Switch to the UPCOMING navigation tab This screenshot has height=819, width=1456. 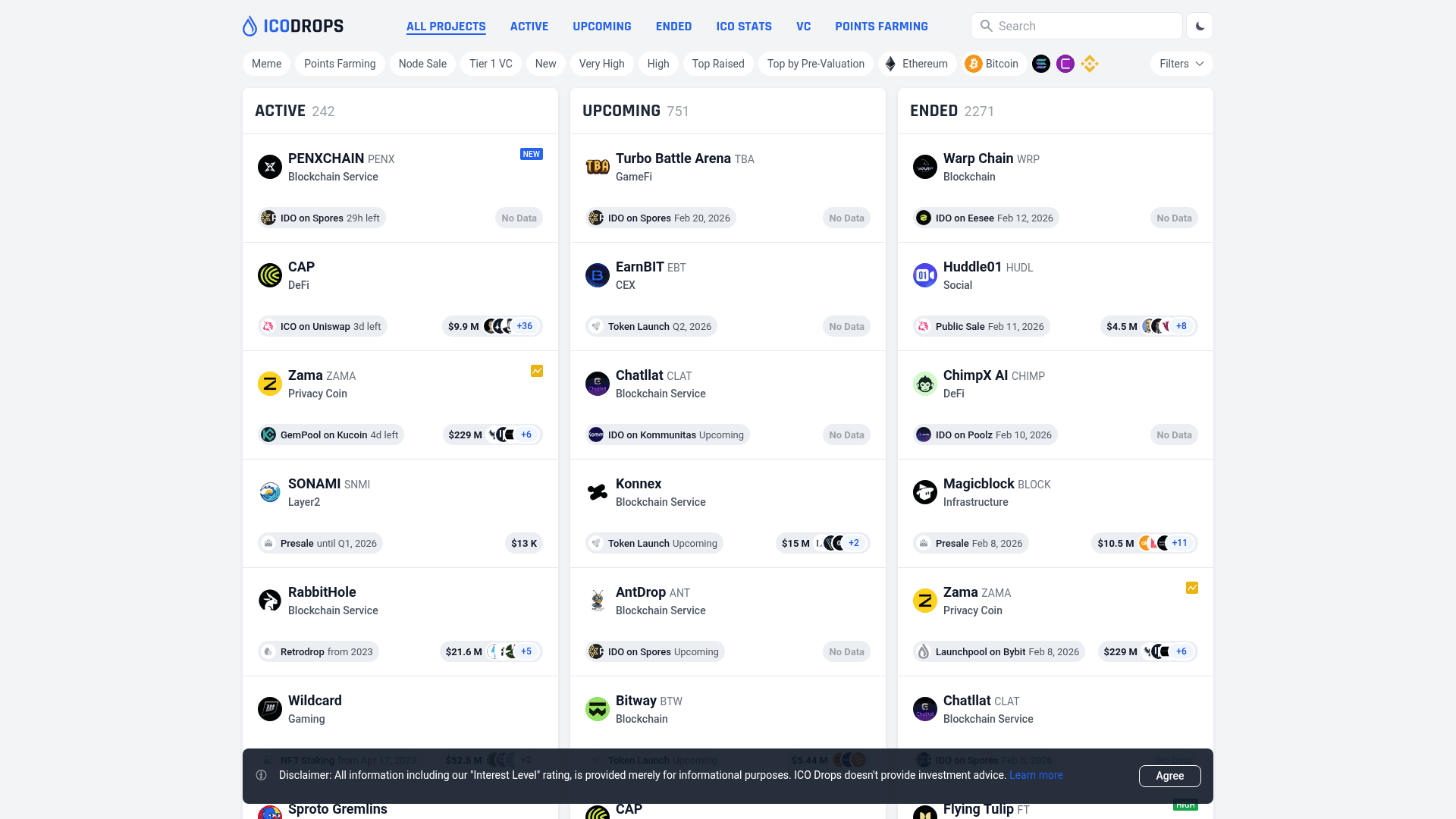(x=601, y=26)
